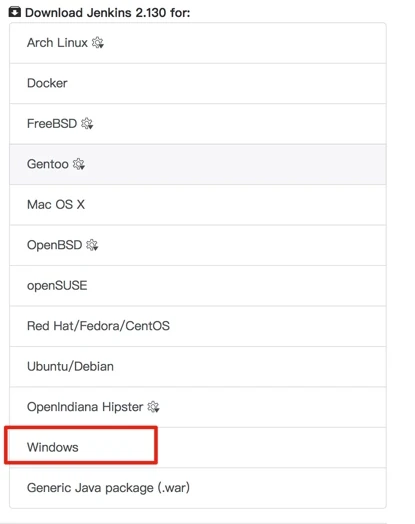The image size is (415, 524).
Task: Click the download box icon in the header
Action: pyautogui.click(x=14, y=13)
